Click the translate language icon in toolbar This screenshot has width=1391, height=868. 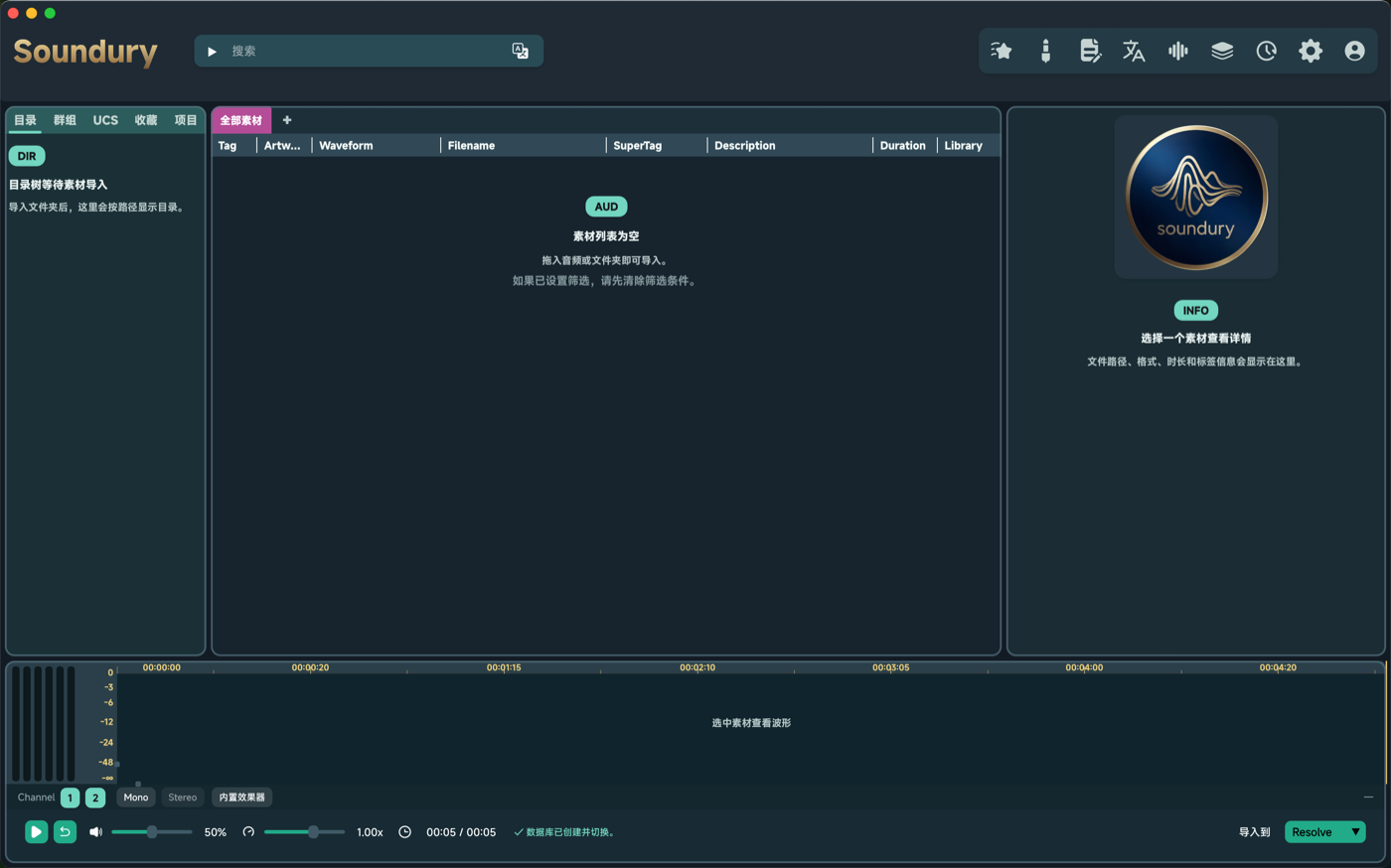1134,51
